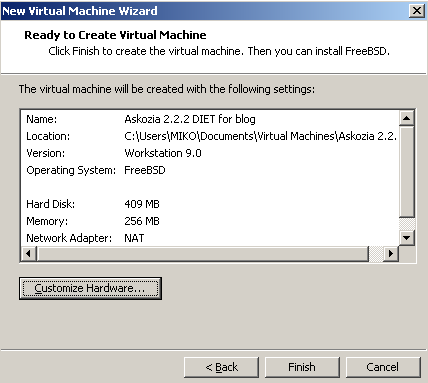The height and width of the screenshot is (383, 428).
Task: Select the '409 MB' hard disk value
Action: (142, 204)
